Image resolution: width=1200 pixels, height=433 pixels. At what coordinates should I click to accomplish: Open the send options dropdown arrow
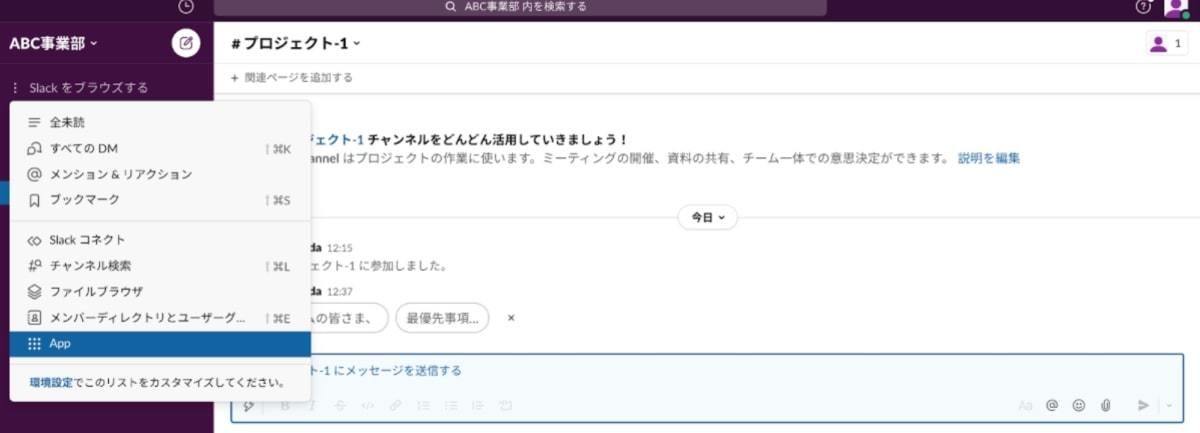1170,406
